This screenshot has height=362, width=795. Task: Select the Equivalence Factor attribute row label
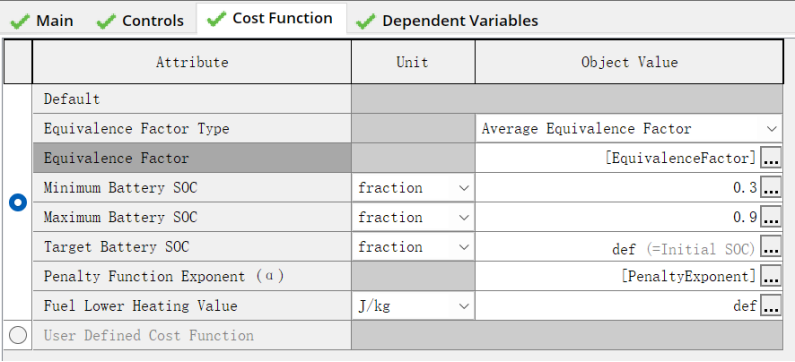pyautogui.click(x=192, y=158)
